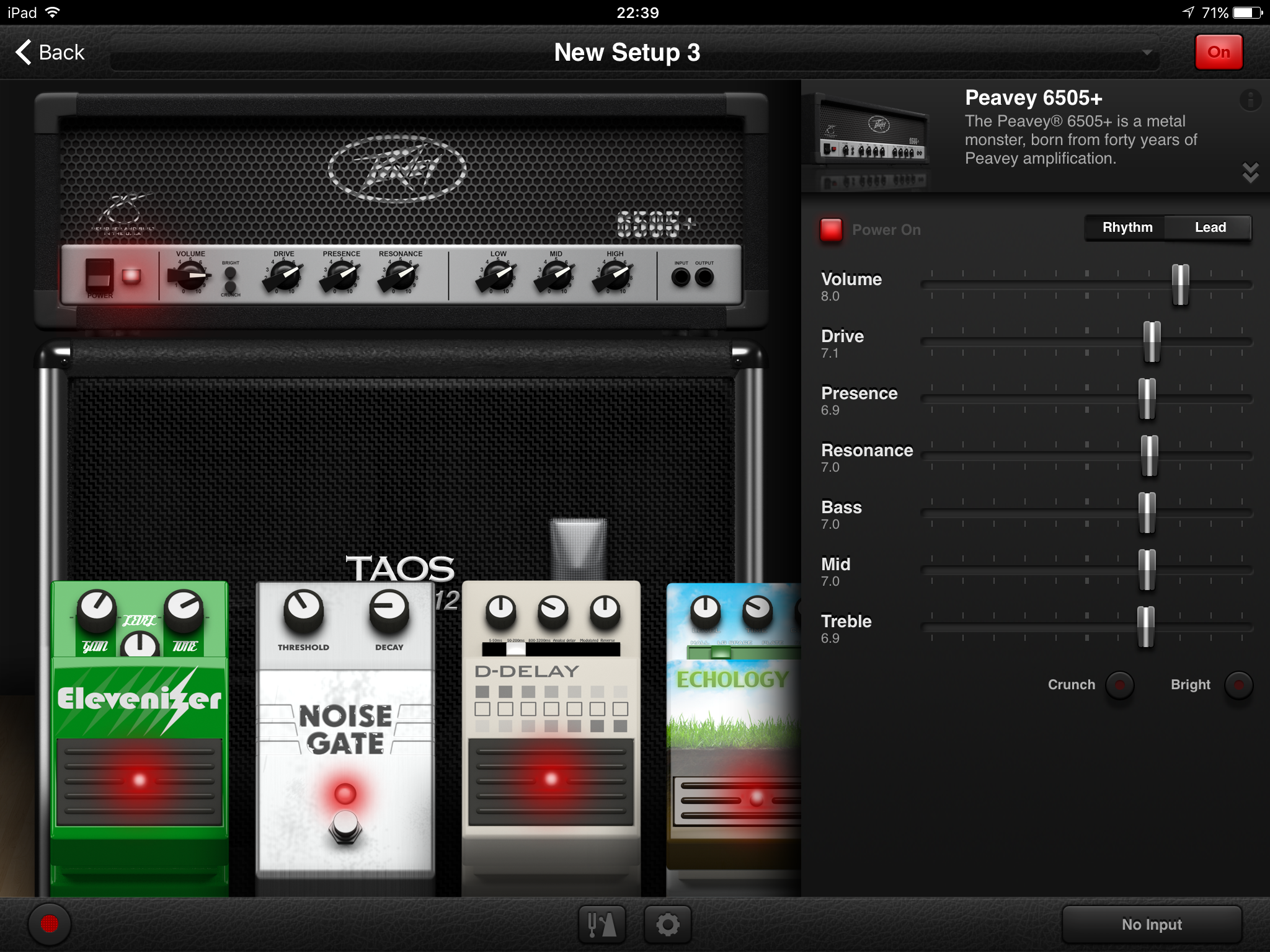Open the New Setup 3 preset dropdown
This screenshot has width=1270, height=952.
(634, 53)
